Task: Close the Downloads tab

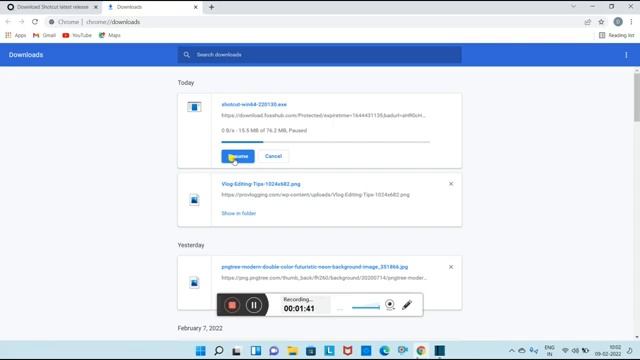Action: [x=196, y=7]
